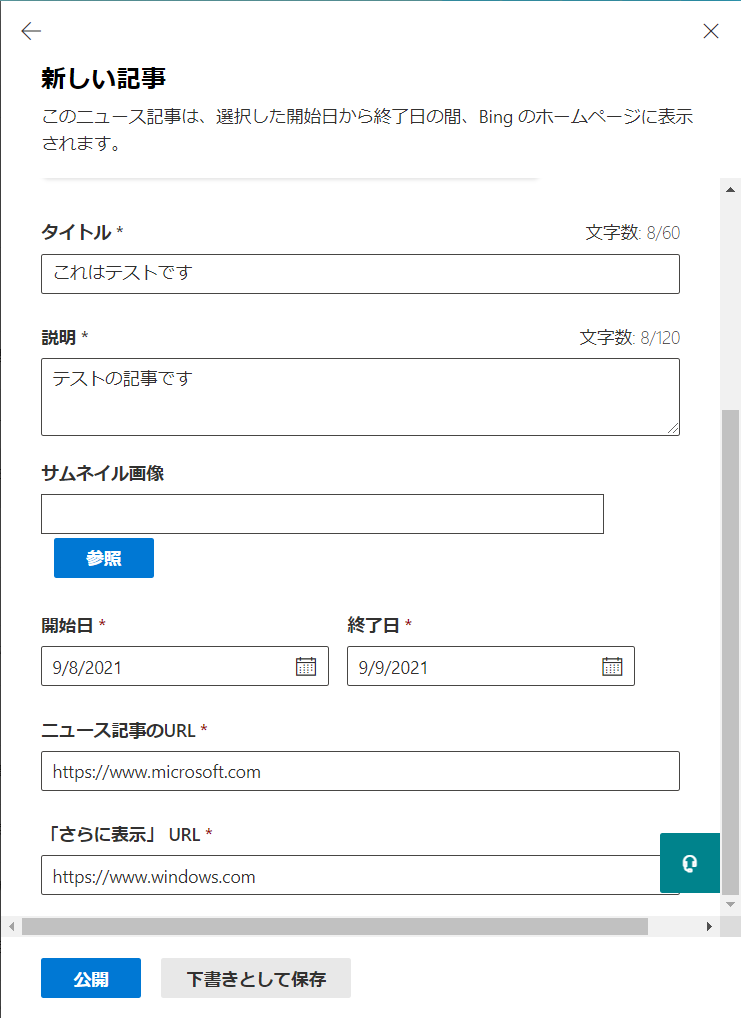Click into the 説明 text area
This screenshot has width=741, height=1018.
(360, 397)
